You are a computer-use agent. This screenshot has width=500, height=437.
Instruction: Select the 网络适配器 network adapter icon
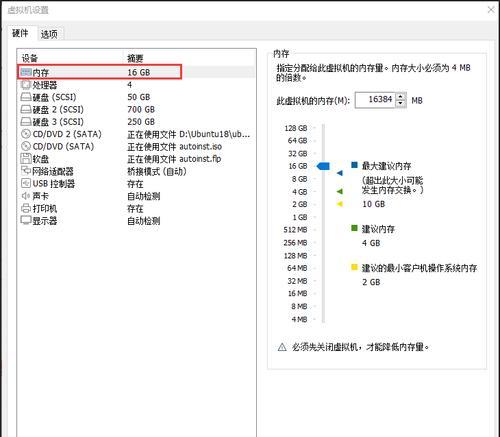click(x=26, y=171)
